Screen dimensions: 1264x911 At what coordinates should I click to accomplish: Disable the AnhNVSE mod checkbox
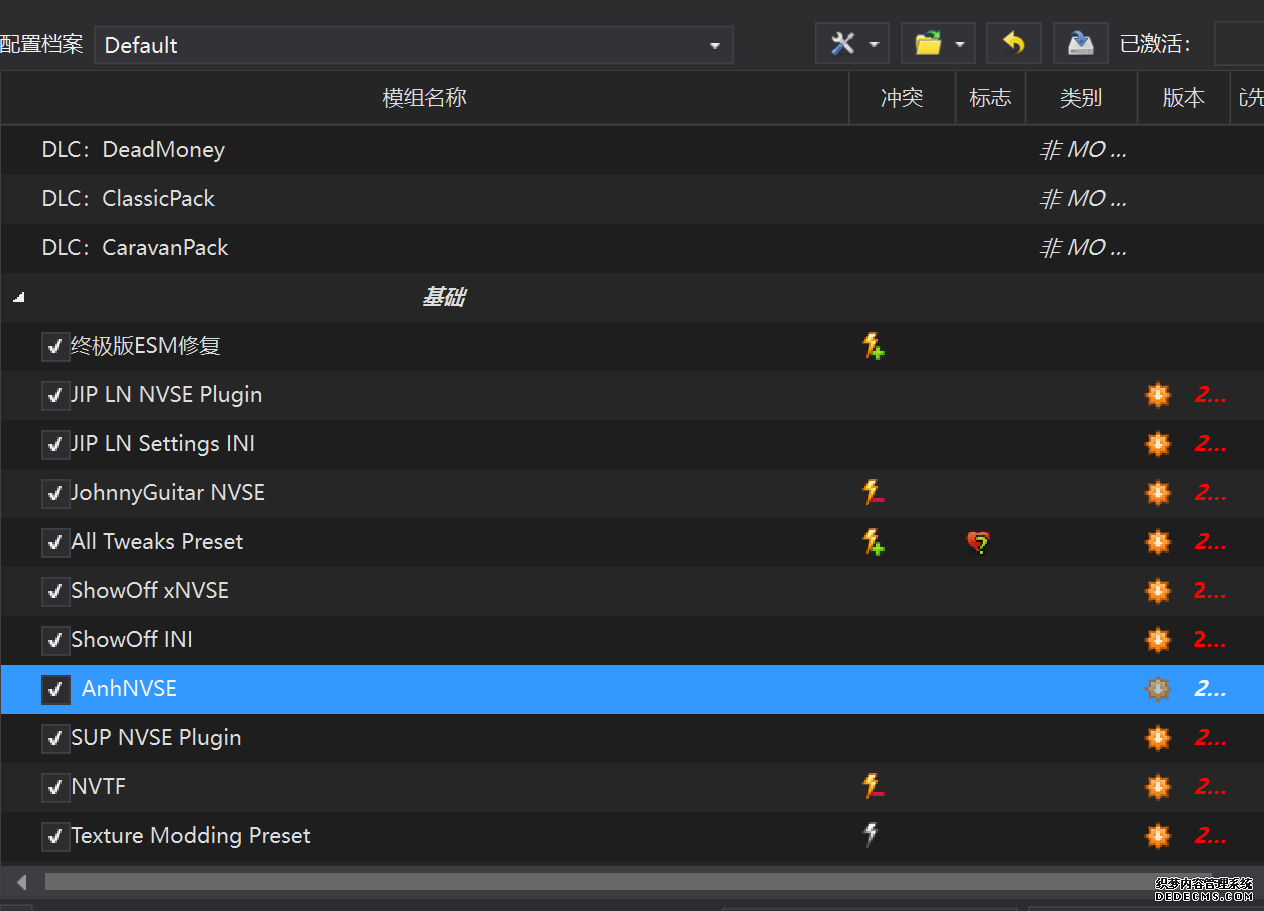55,689
